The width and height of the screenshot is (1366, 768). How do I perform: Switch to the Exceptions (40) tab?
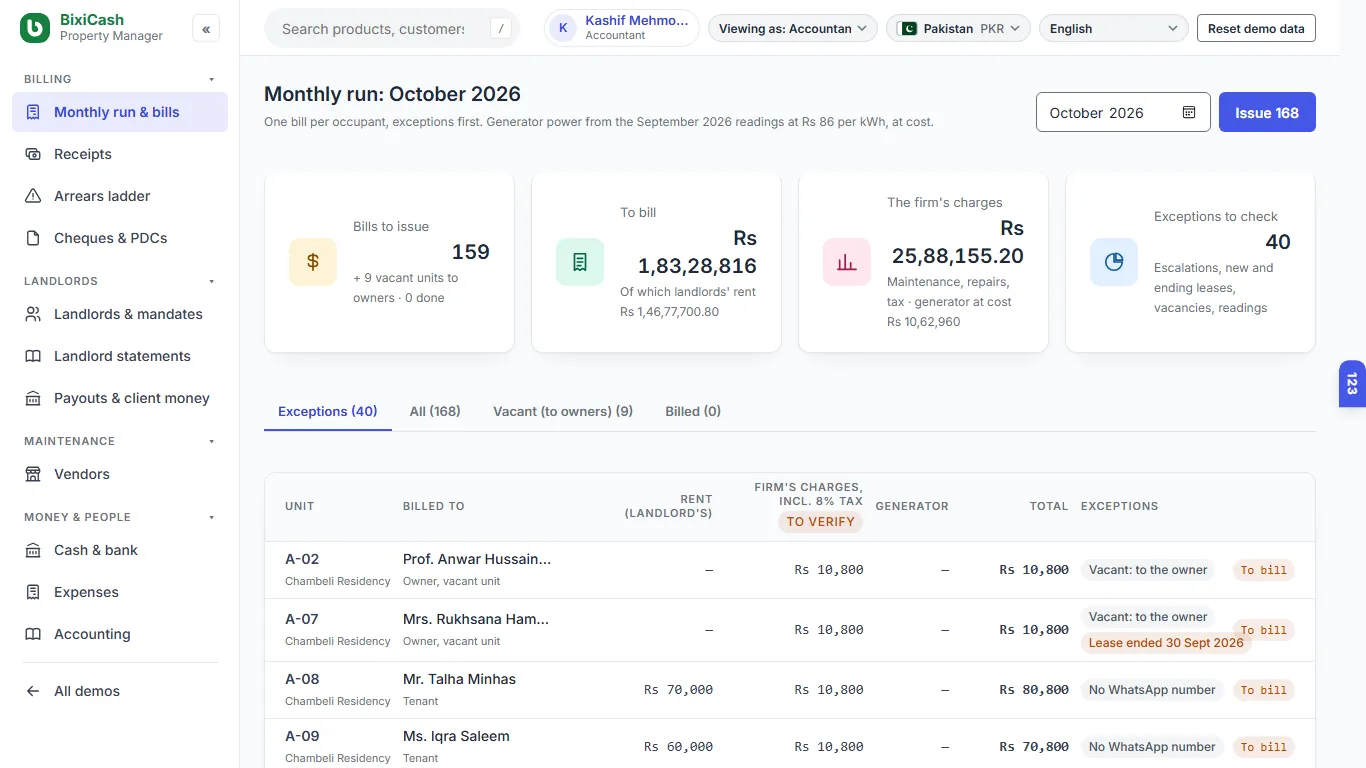[x=328, y=411]
